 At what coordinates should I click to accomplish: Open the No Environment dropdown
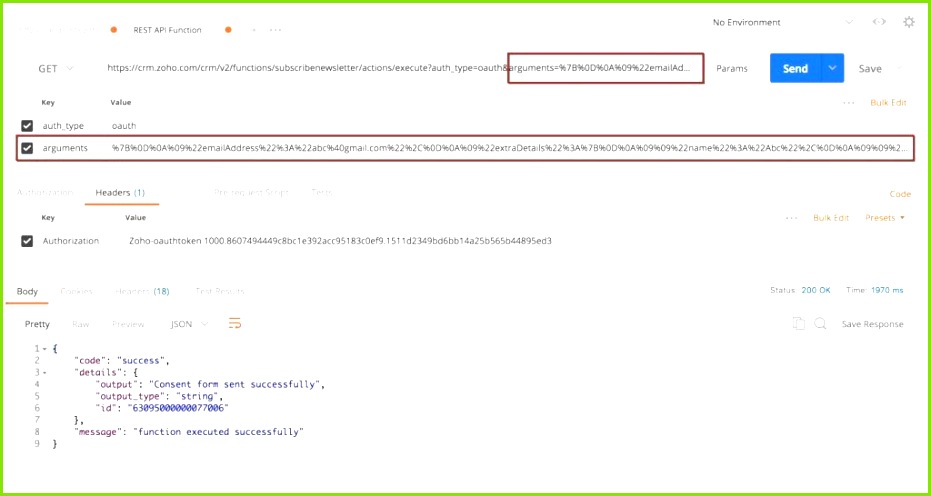[783, 23]
